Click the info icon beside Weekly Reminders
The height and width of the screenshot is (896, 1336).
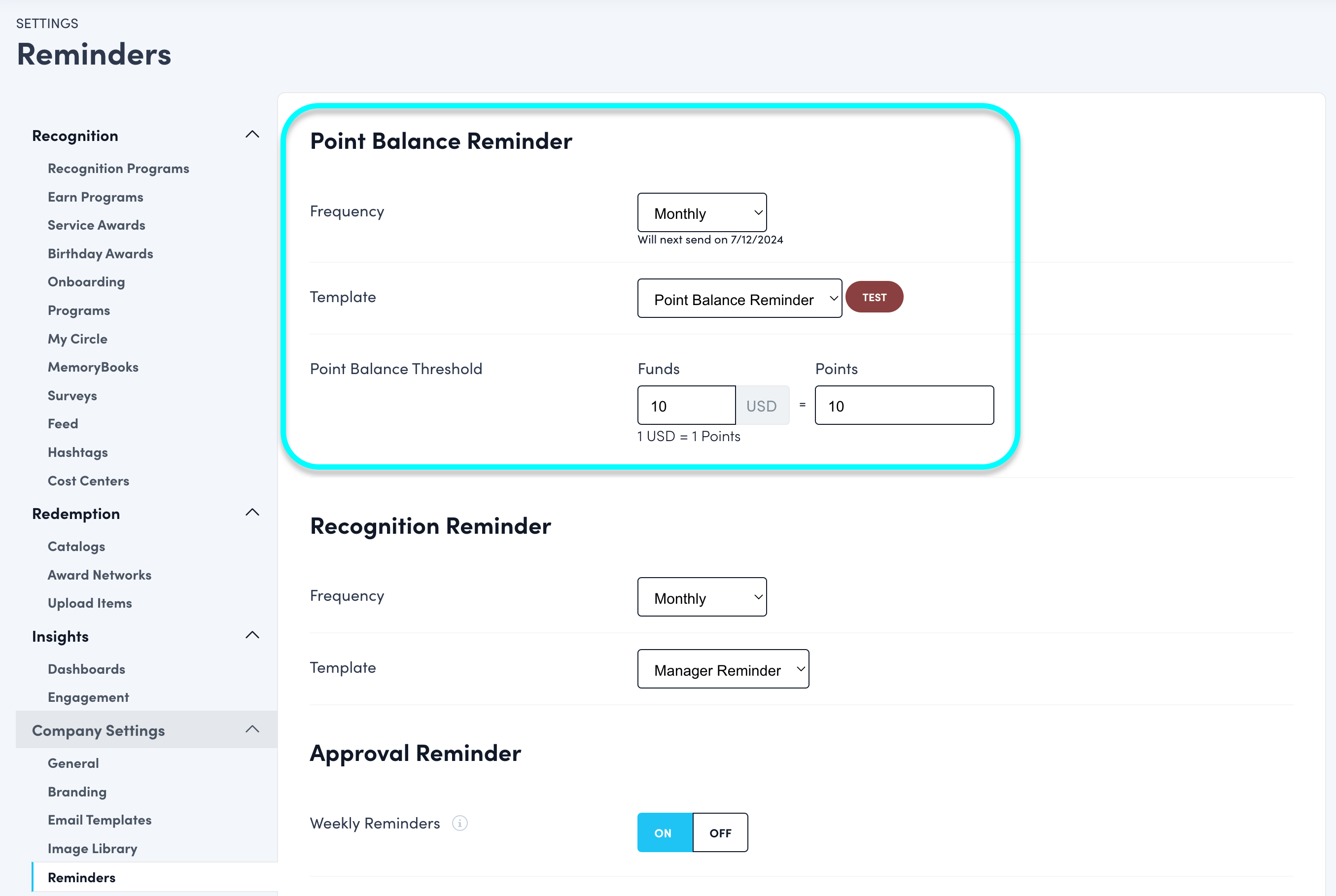tap(460, 823)
